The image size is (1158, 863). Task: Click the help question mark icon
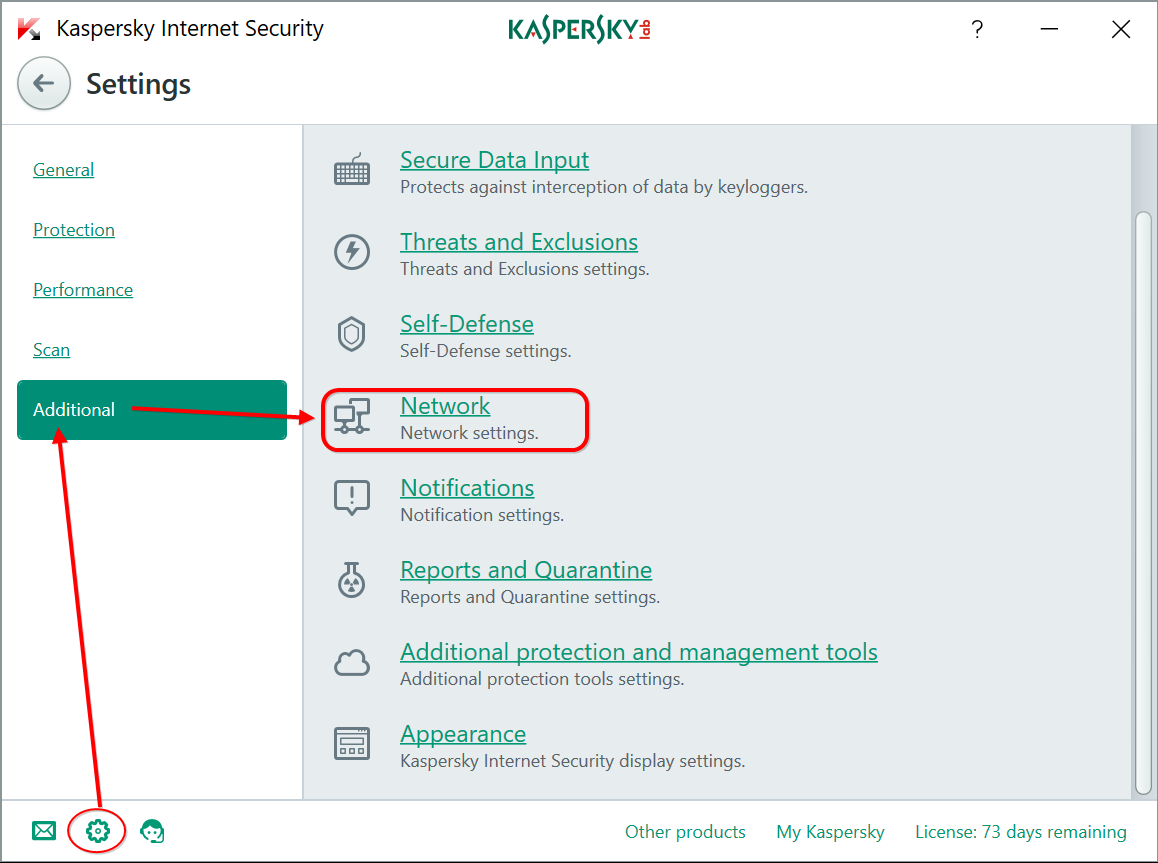click(977, 29)
